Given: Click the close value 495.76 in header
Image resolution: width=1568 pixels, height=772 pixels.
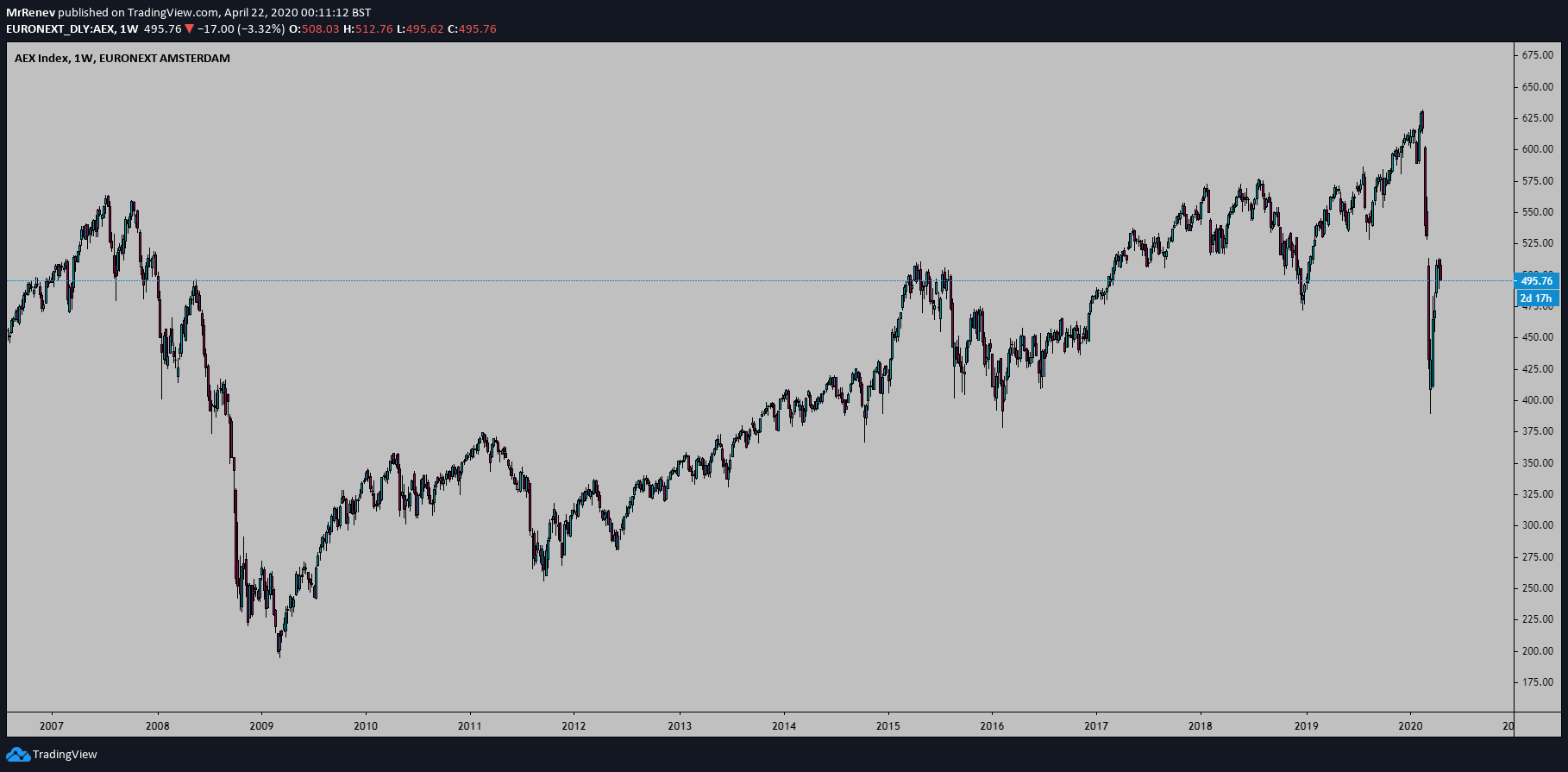Looking at the screenshot, I should click(477, 28).
